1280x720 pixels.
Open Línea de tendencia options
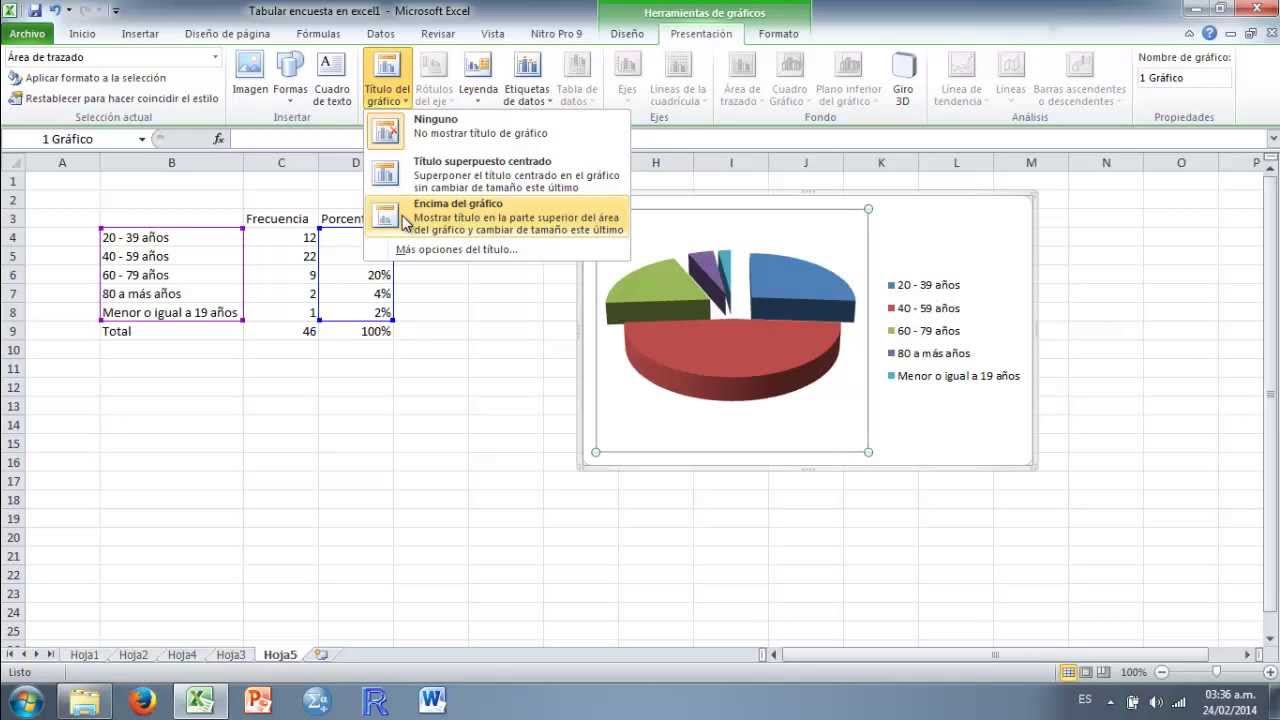[x=961, y=78]
